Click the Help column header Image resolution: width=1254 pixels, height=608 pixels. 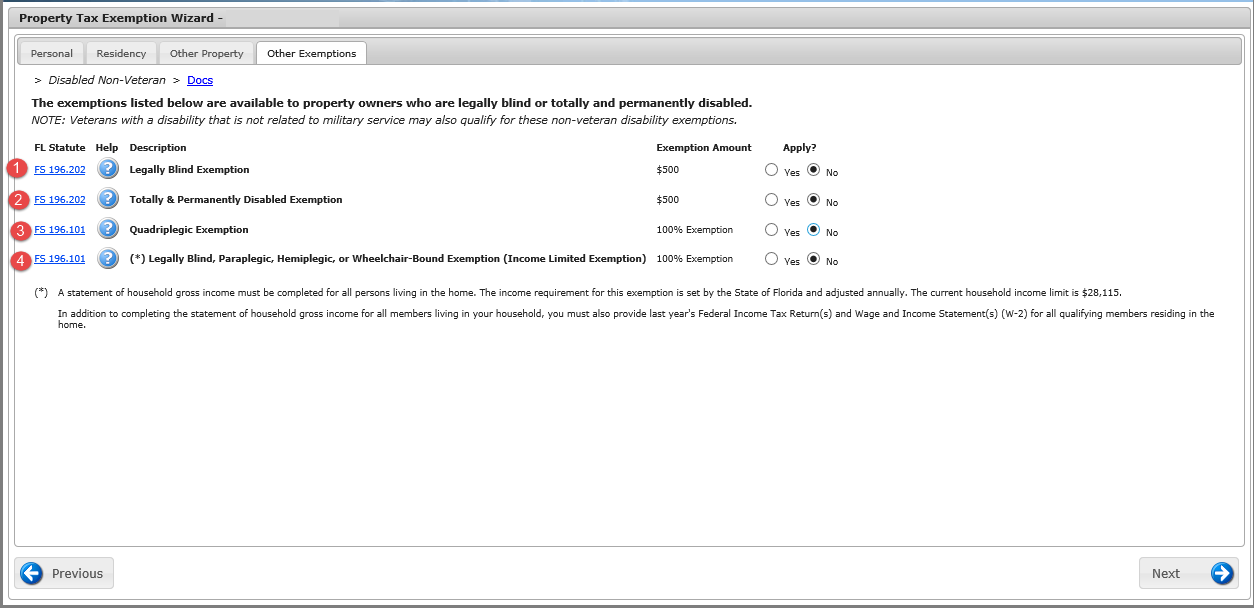(107, 148)
